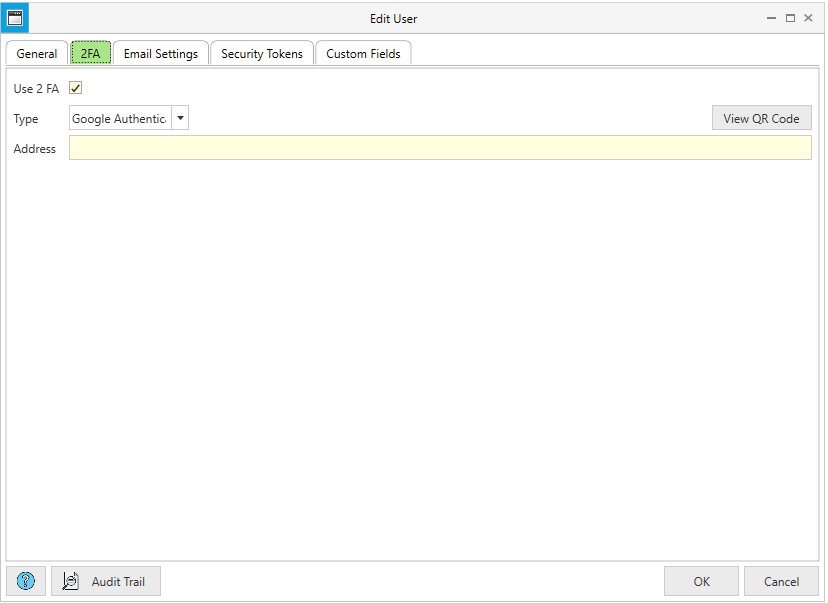The width and height of the screenshot is (828, 603).
Task: Focus the Address input field
Action: point(440,148)
